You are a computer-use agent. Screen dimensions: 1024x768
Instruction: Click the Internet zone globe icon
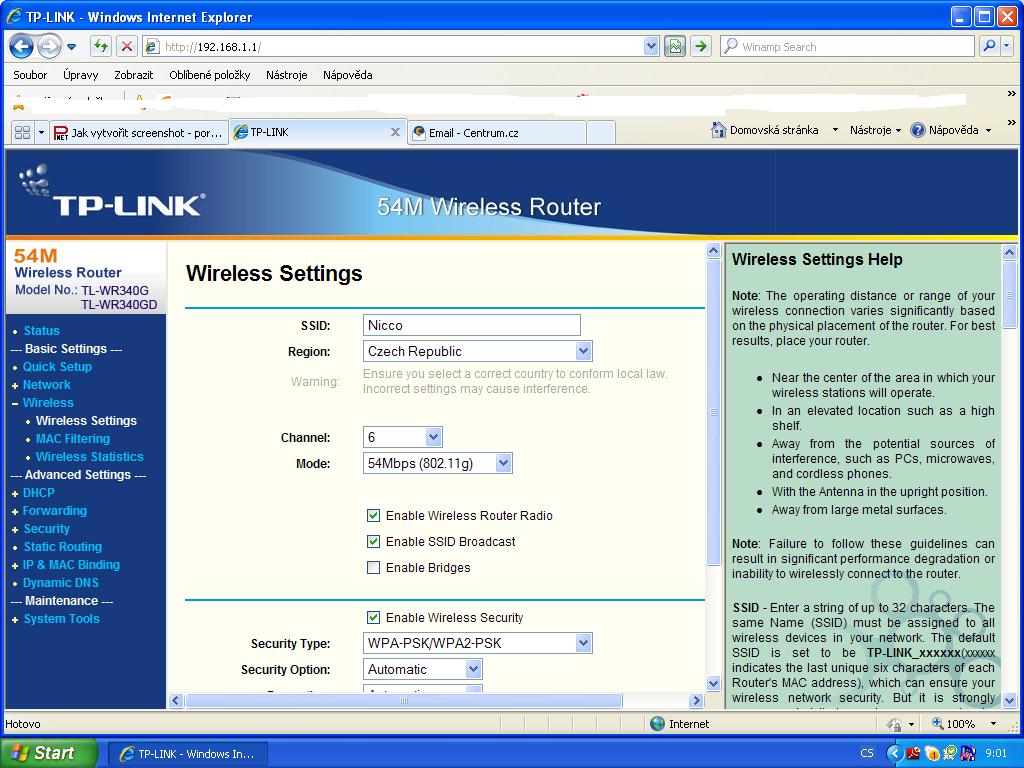pos(657,724)
